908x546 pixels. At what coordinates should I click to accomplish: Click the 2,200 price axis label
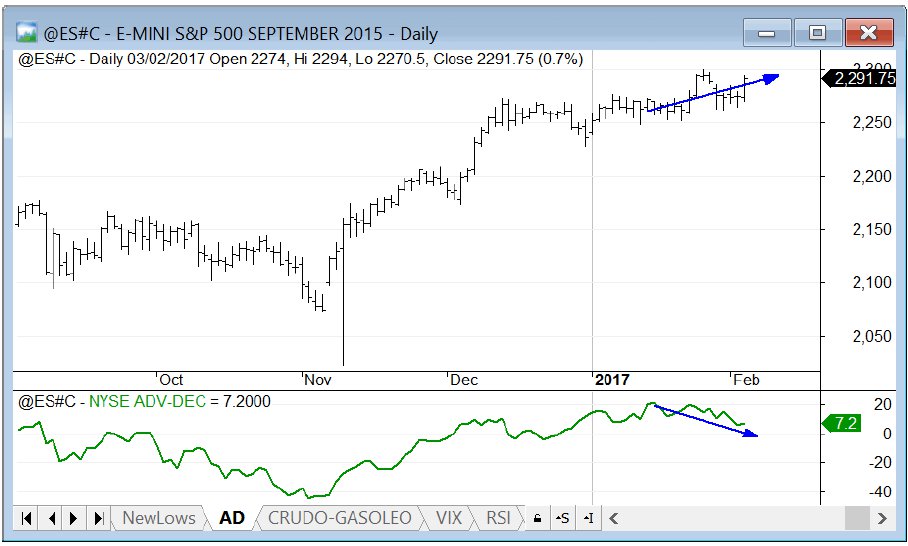point(872,176)
